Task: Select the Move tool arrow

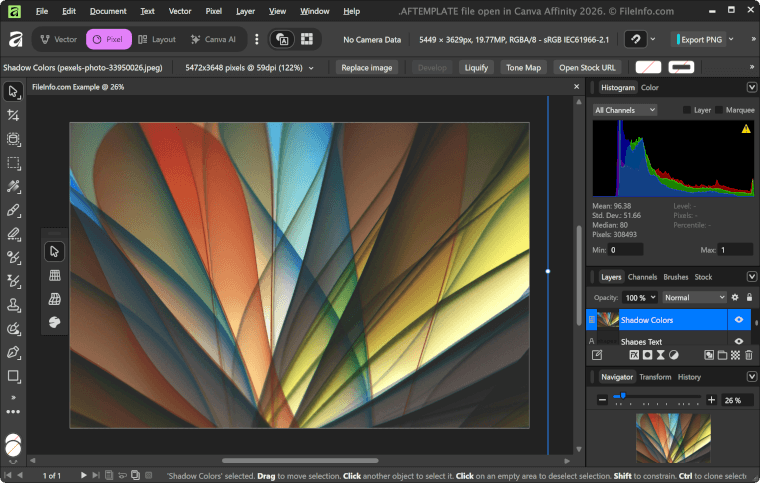Action: 13,92
